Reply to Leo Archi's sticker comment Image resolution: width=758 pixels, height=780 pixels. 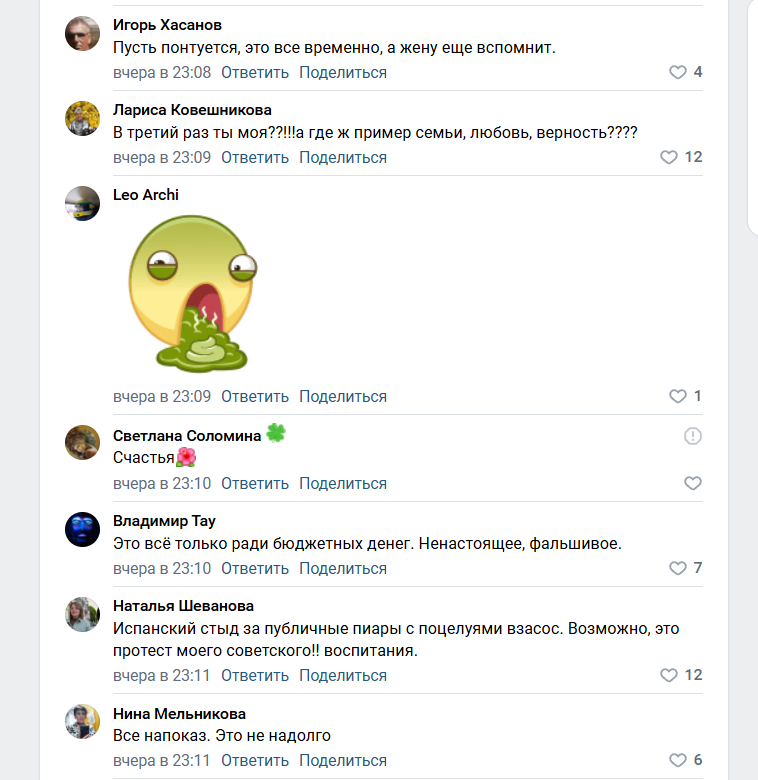[x=255, y=396]
